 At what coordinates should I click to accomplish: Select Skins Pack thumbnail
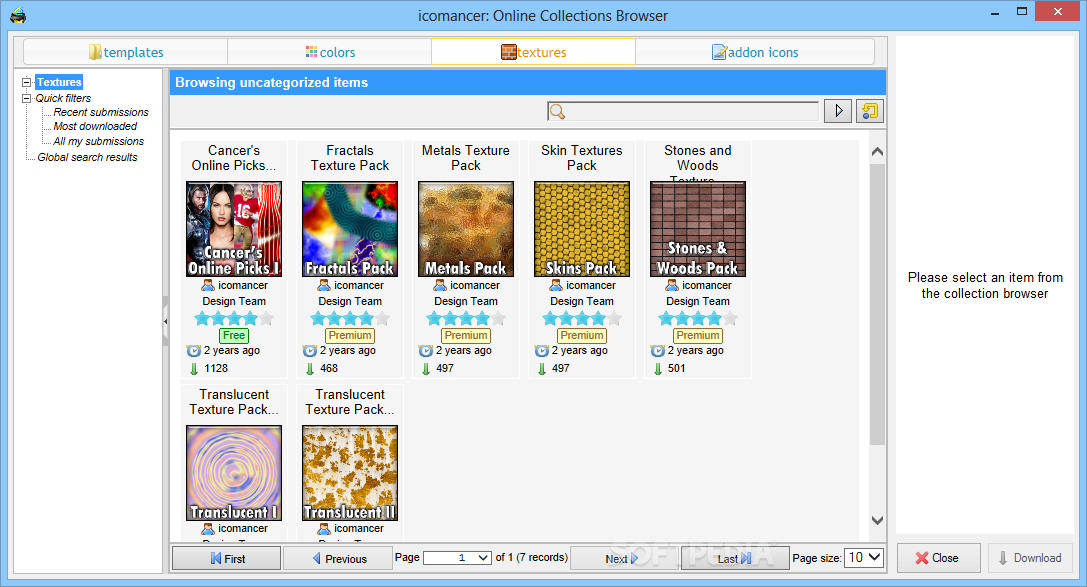tap(582, 229)
